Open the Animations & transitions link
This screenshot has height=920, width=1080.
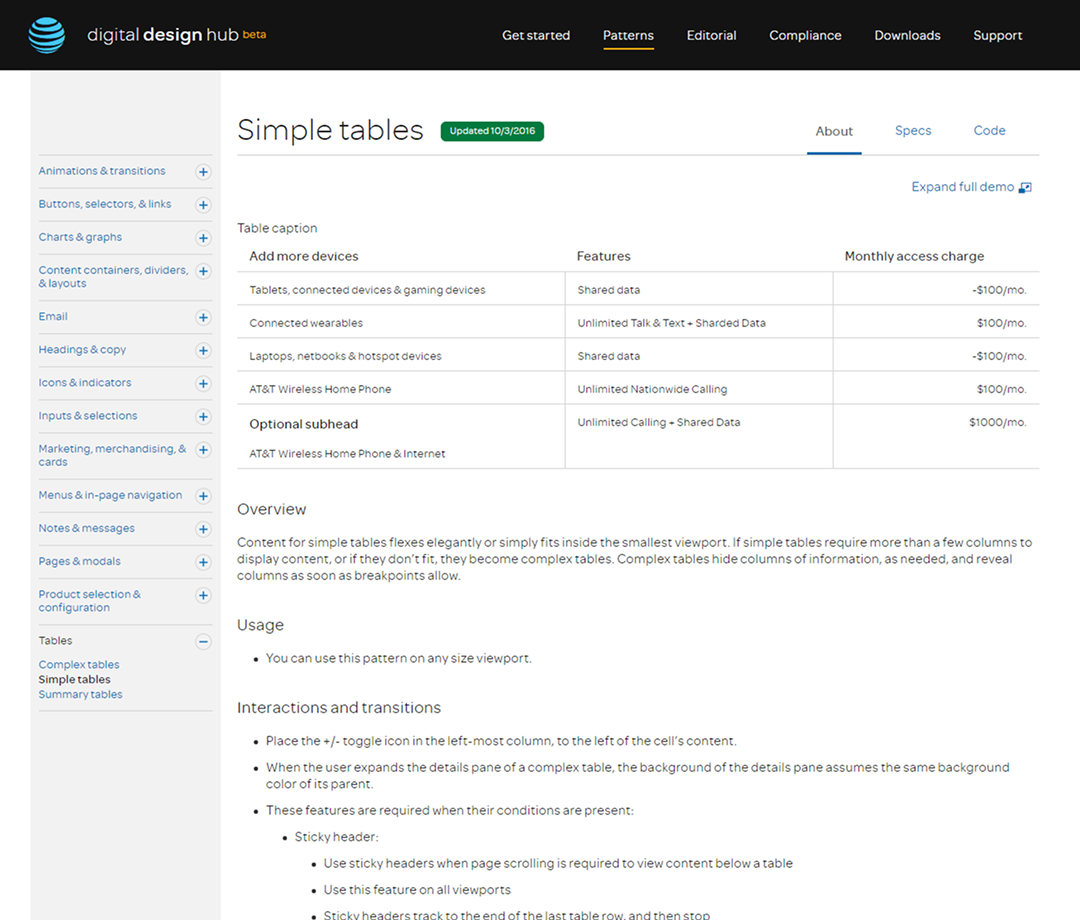[x=102, y=171]
